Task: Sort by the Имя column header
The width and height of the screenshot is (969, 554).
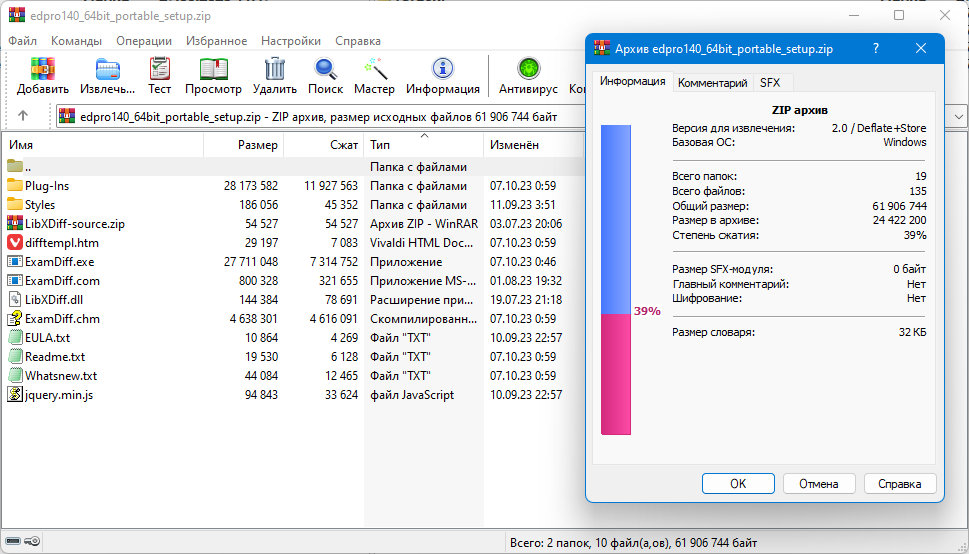Action: (x=103, y=145)
